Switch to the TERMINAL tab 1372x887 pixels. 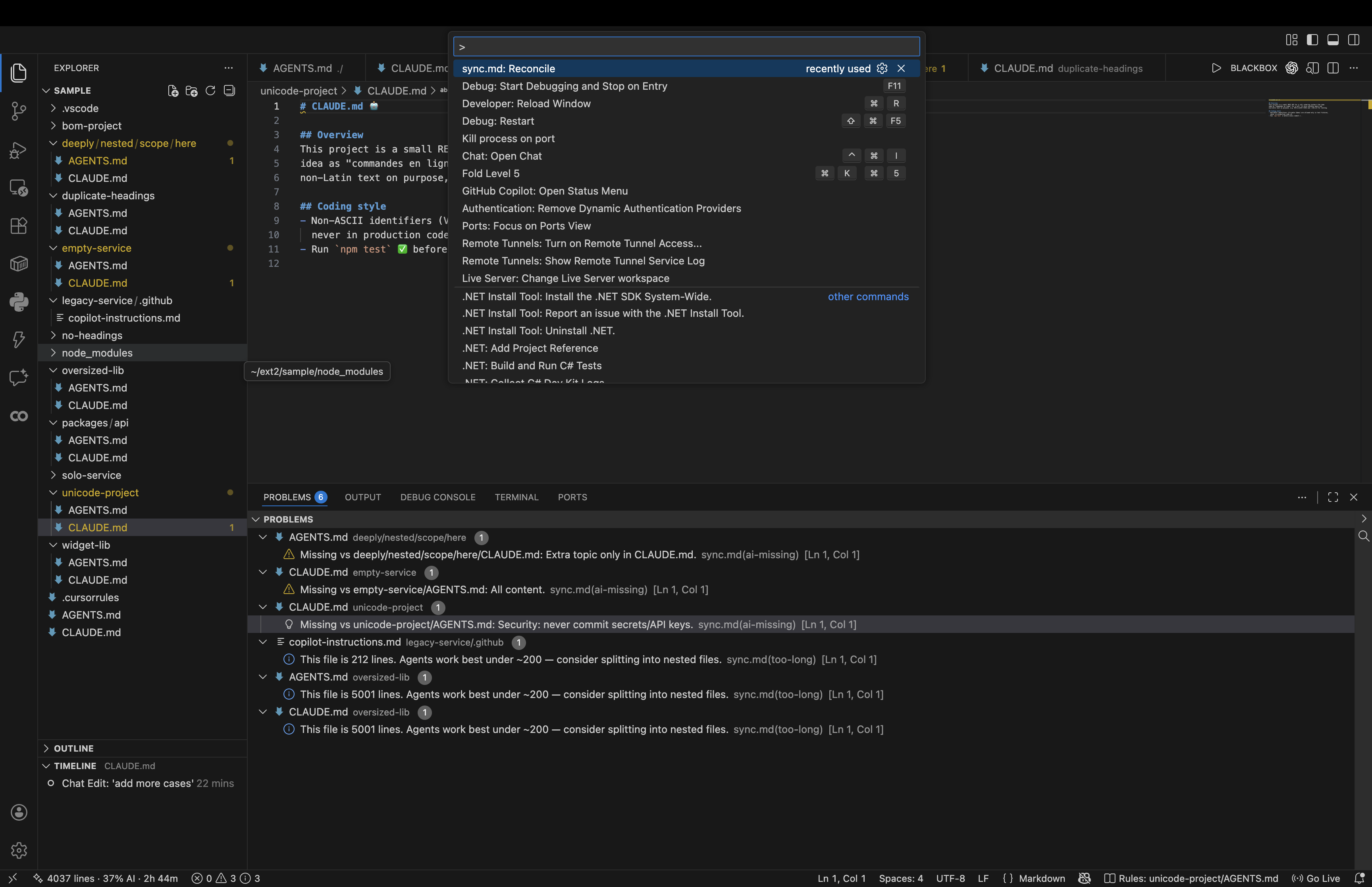tap(516, 497)
